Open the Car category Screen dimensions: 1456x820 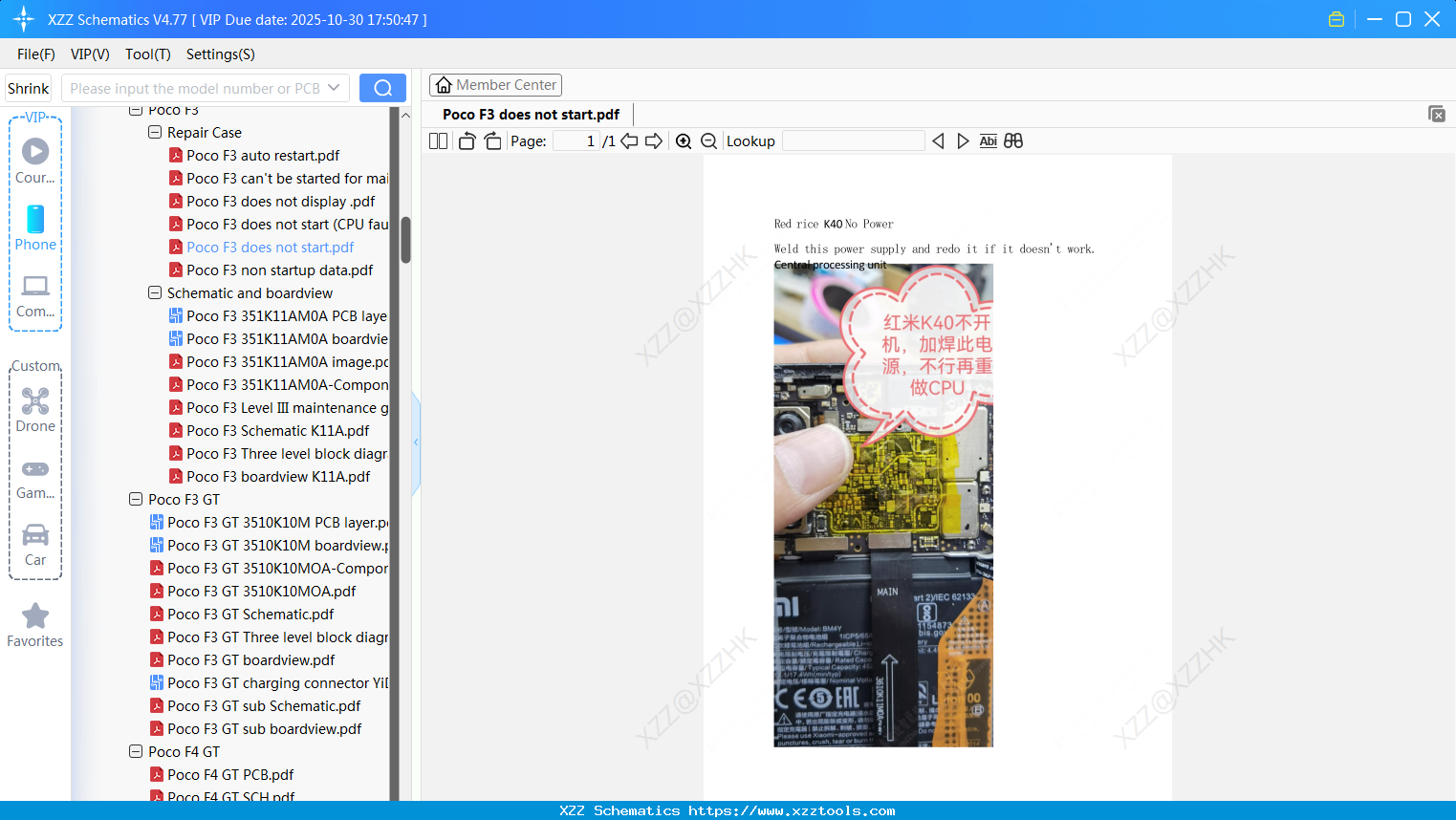click(35, 545)
